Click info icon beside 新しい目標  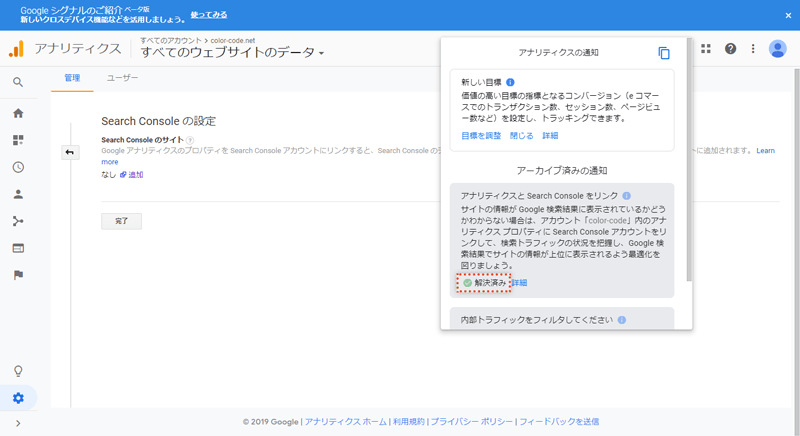(510, 82)
